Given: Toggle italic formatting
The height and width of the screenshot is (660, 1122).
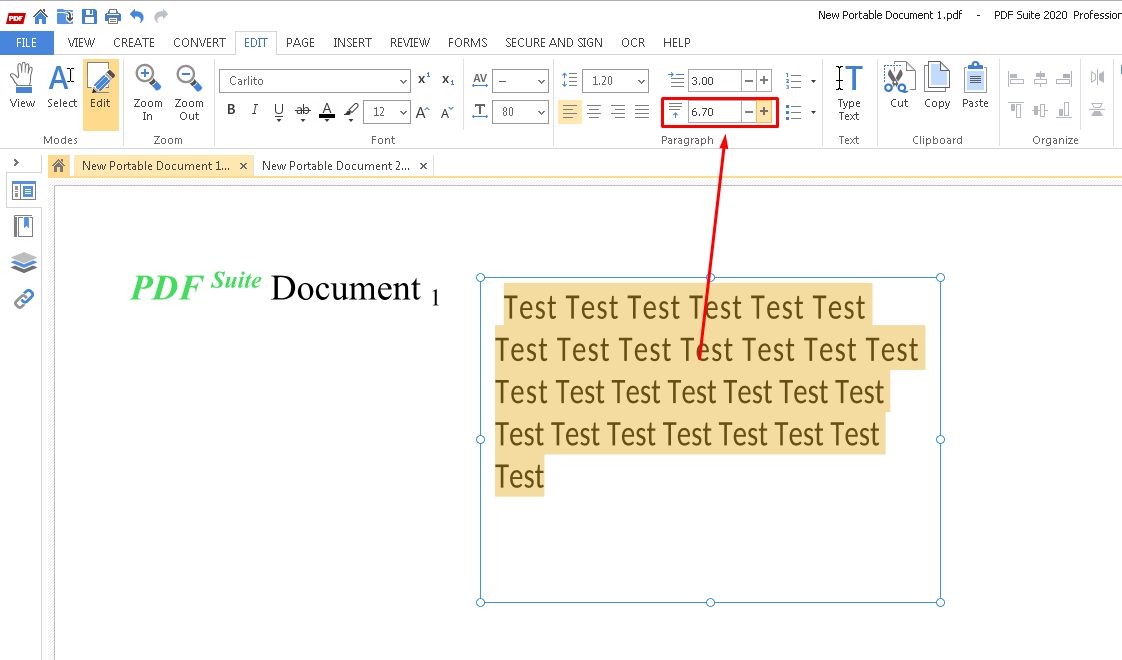Looking at the screenshot, I should 255,110.
